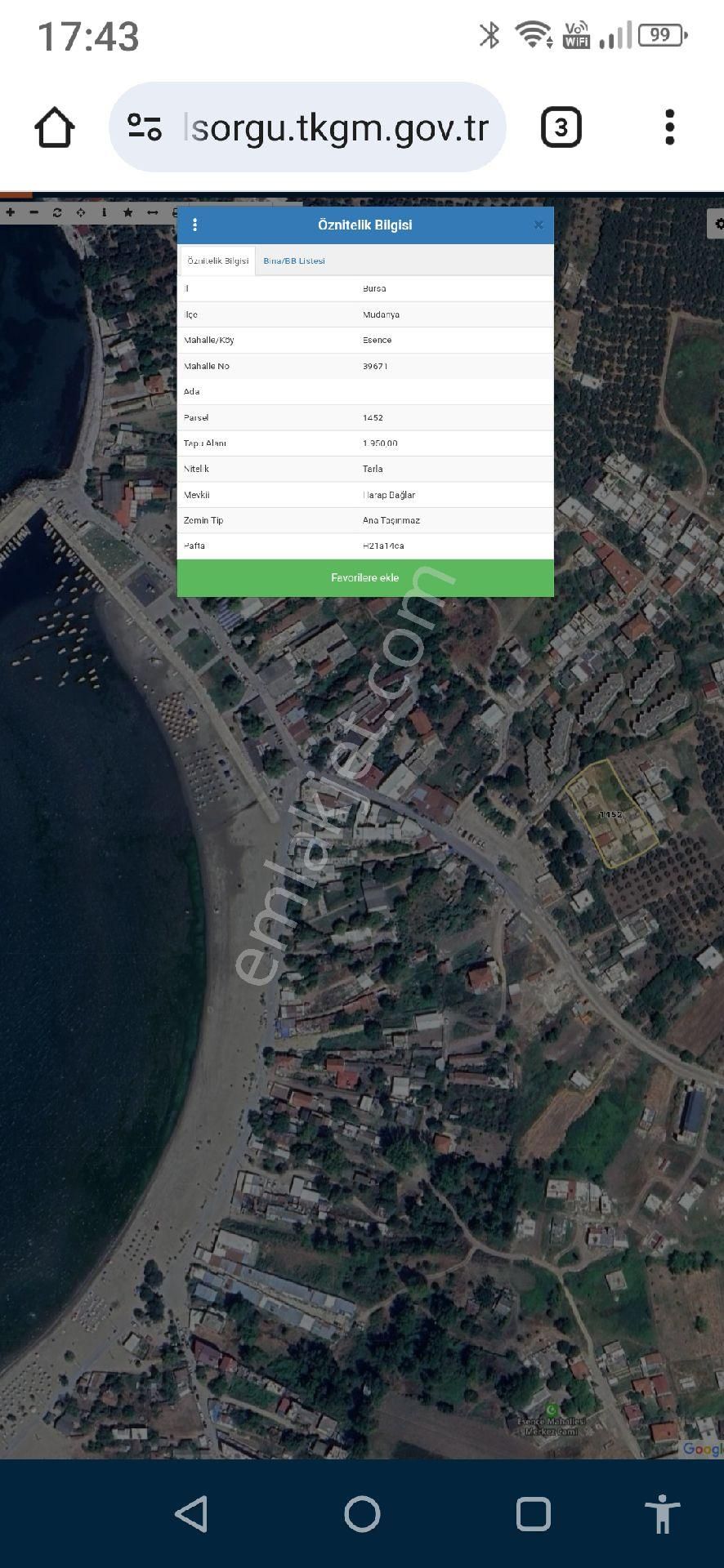
Task: Zoom out with the map minus tool
Action: [34, 212]
